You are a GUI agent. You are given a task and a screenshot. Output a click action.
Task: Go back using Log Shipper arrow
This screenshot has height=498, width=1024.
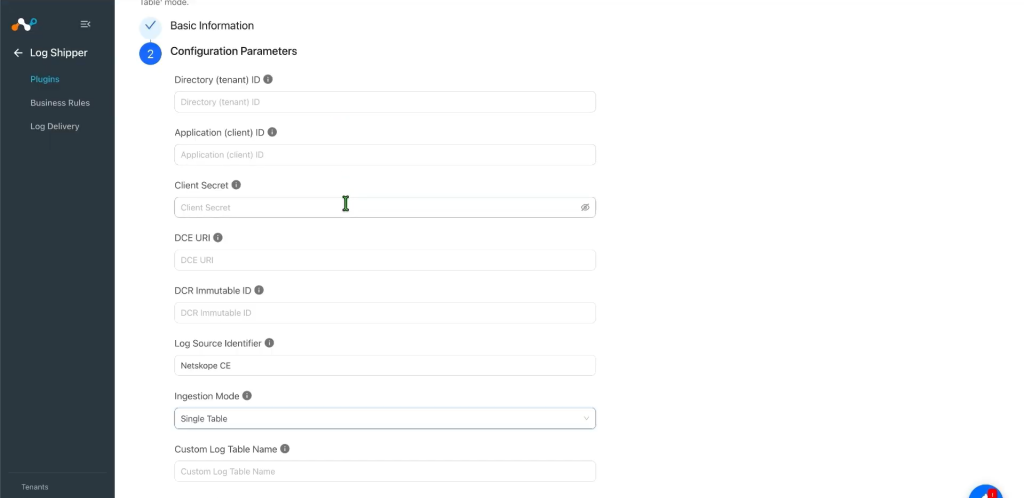(x=18, y=53)
